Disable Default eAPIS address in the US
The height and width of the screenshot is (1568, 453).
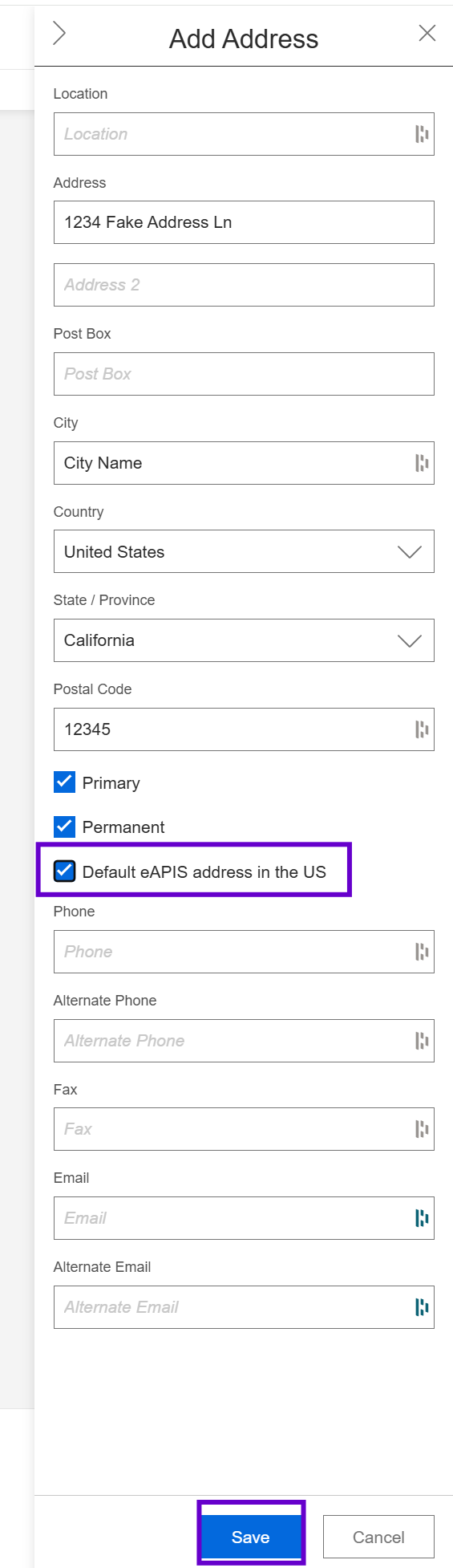65,871
